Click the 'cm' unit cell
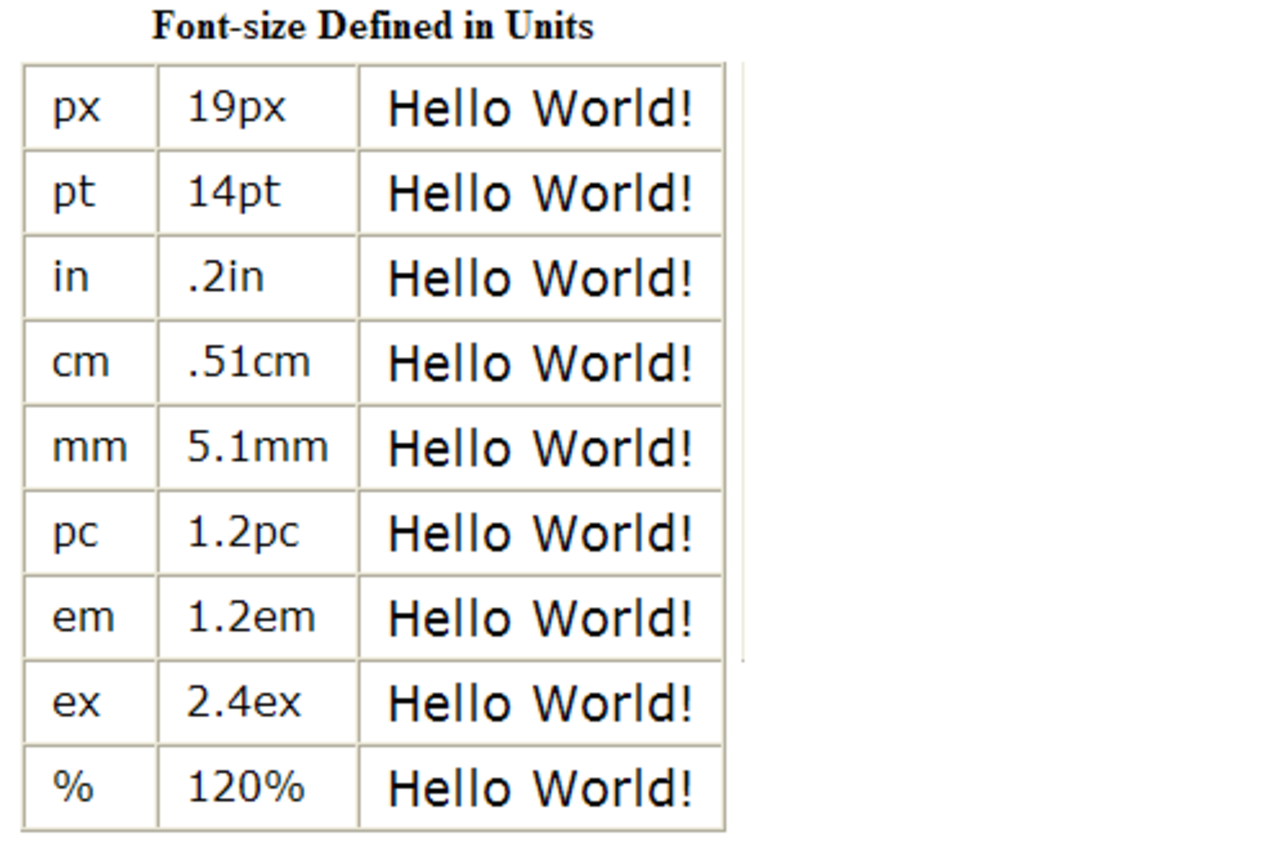The image size is (1280, 858). (80, 362)
